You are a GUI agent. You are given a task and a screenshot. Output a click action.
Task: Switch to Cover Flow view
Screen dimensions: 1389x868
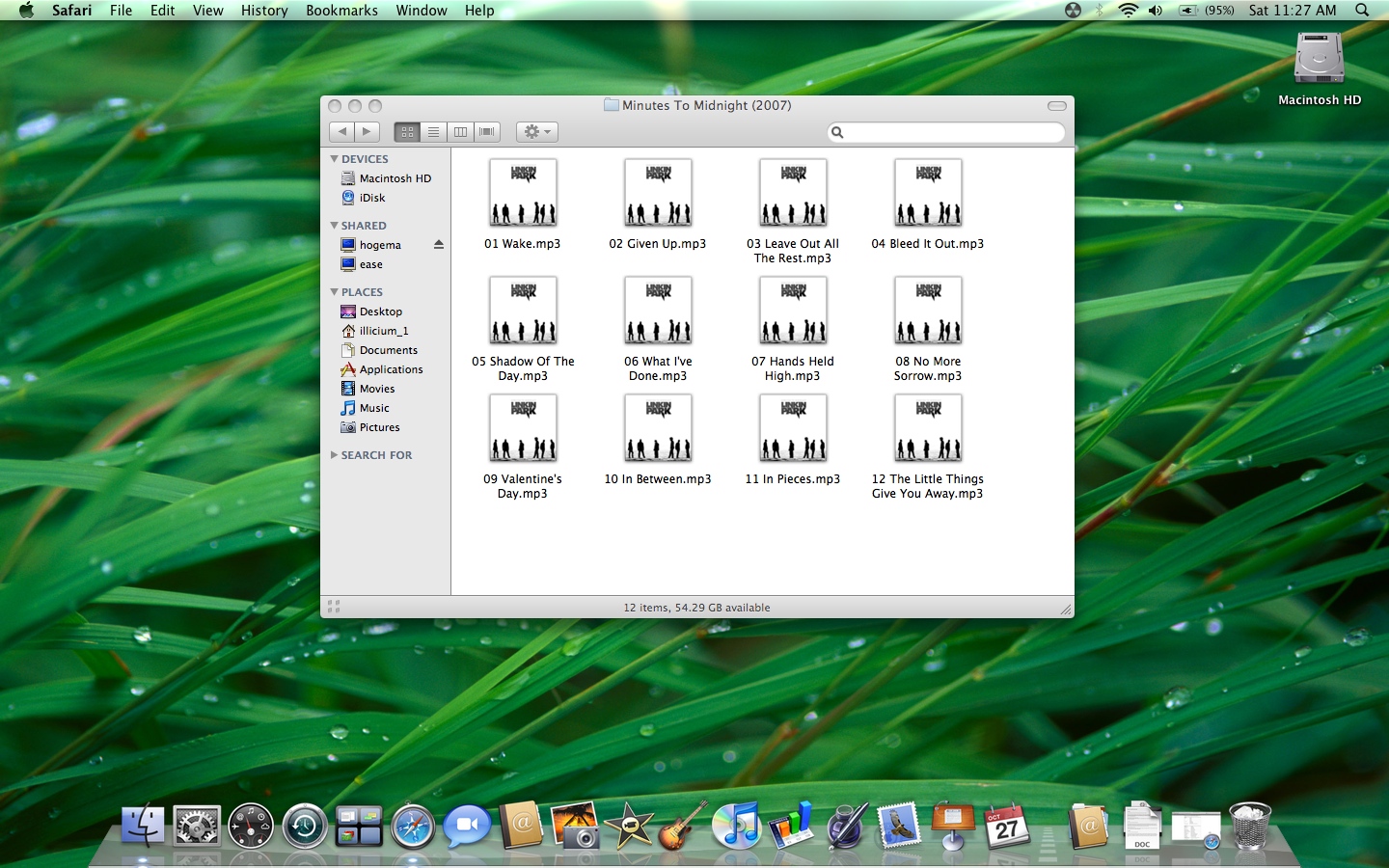[487, 132]
